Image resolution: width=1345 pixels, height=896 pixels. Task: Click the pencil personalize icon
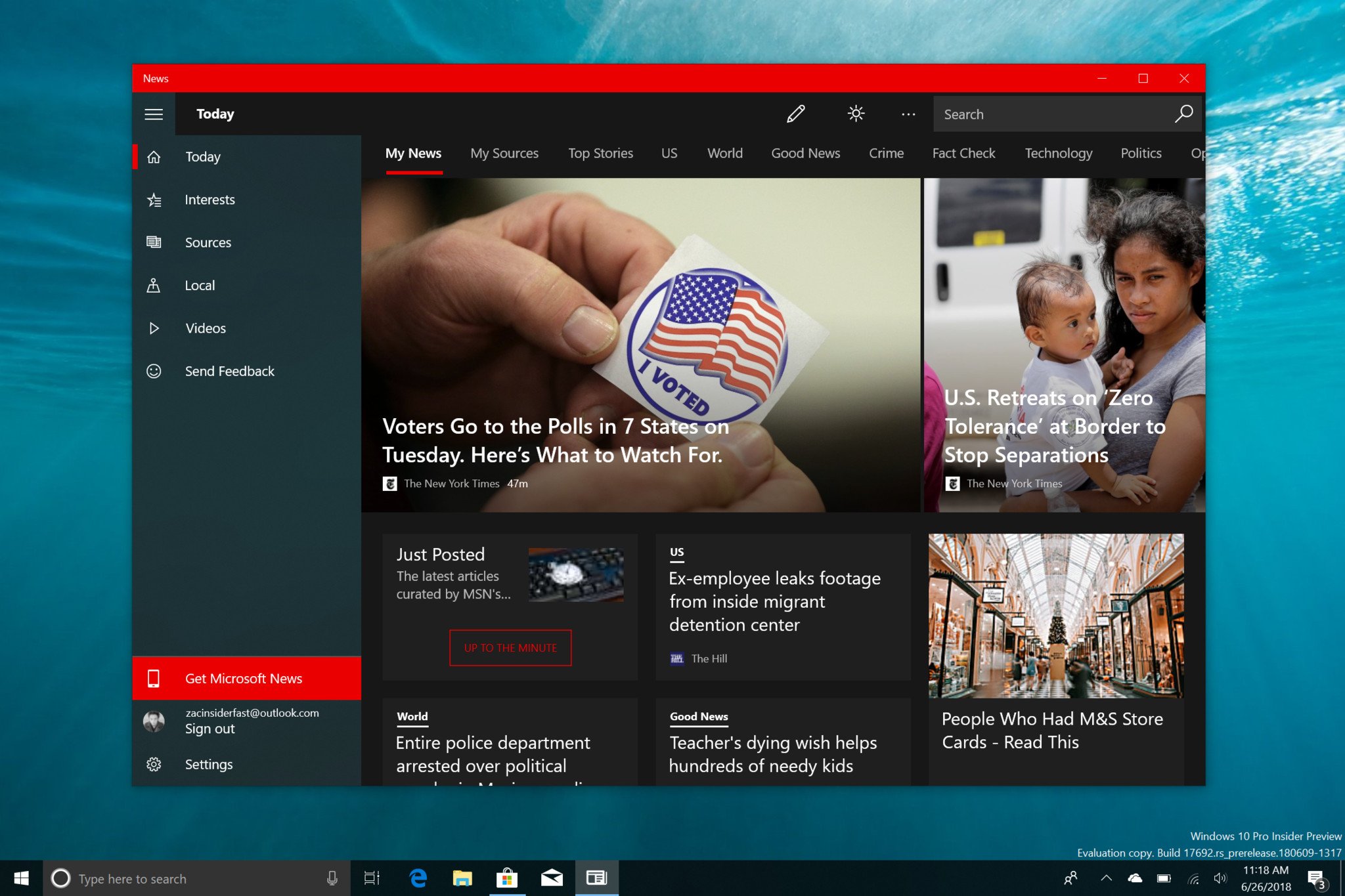[x=795, y=114]
